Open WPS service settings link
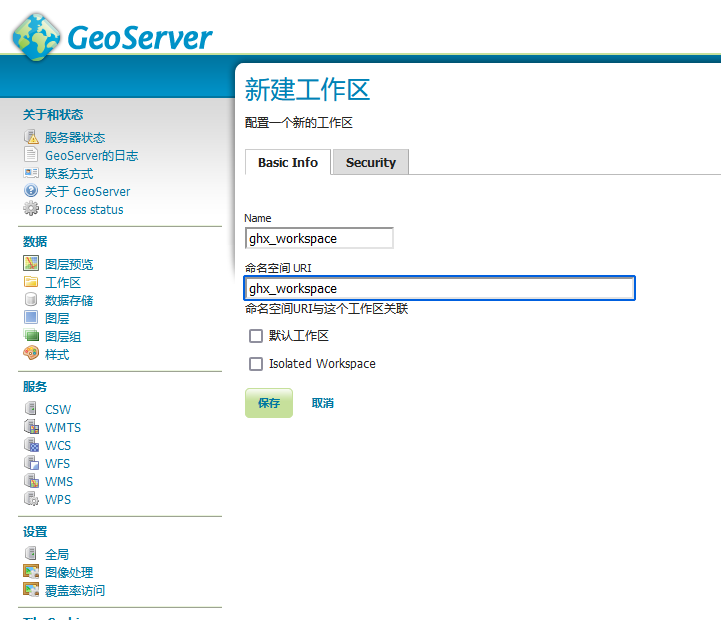This screenshot has width=721, height=620. 58,499
